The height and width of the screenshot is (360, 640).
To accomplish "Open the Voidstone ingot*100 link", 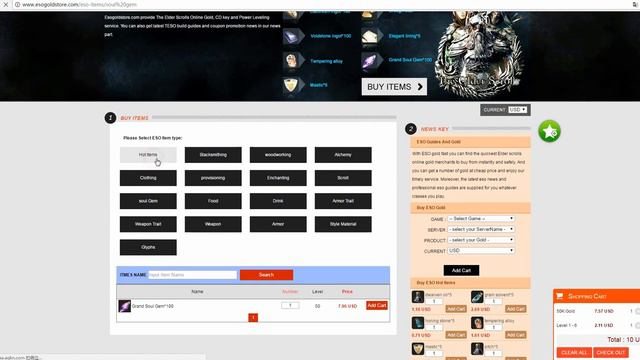I will click(331, 36).
